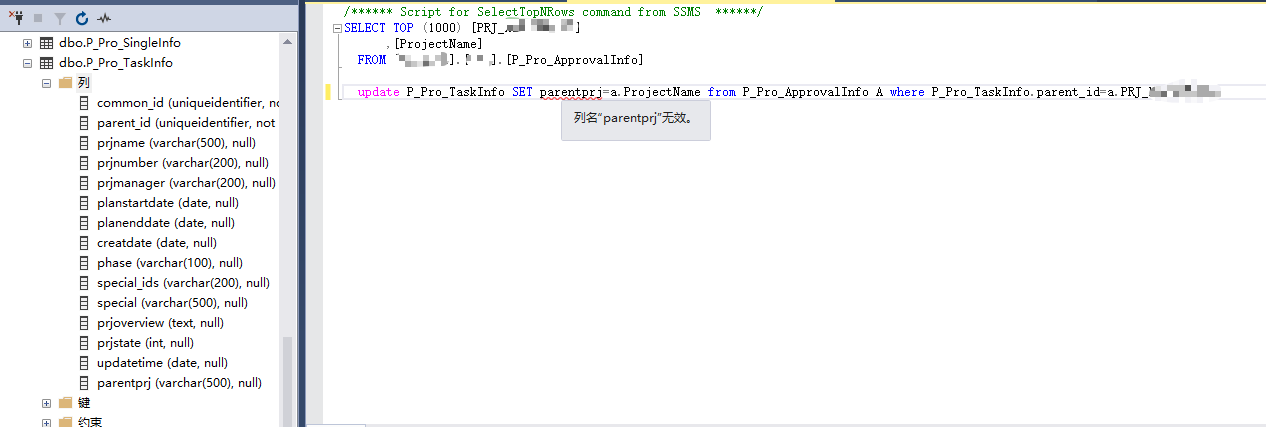Place cursor on underlined parentprj in query
This screenshot has width=1266, height=427.
[x=570, y=92]
